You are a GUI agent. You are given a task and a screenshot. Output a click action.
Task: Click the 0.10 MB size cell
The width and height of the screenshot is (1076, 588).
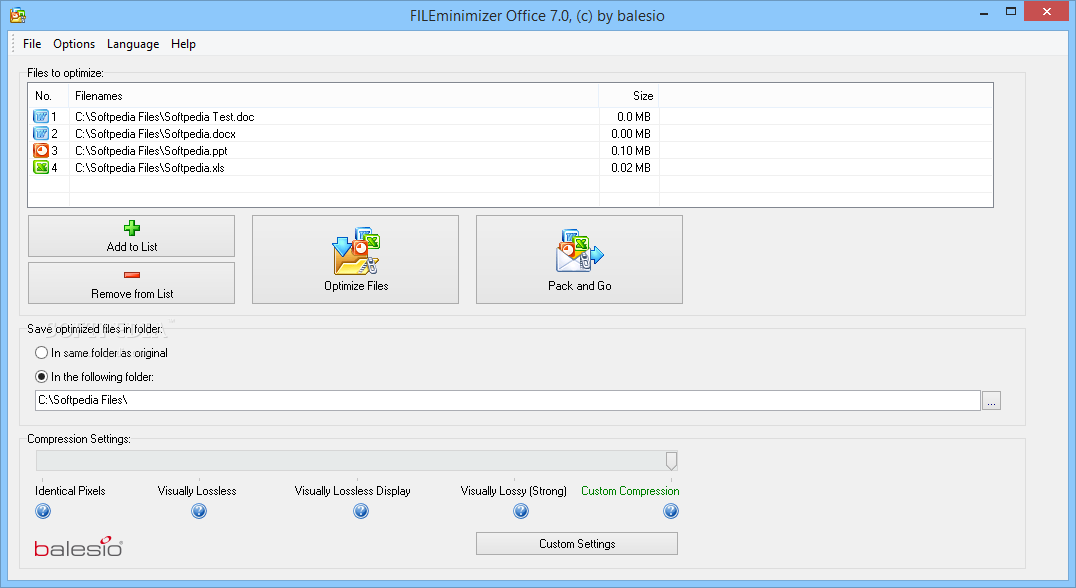click(631, 151)
